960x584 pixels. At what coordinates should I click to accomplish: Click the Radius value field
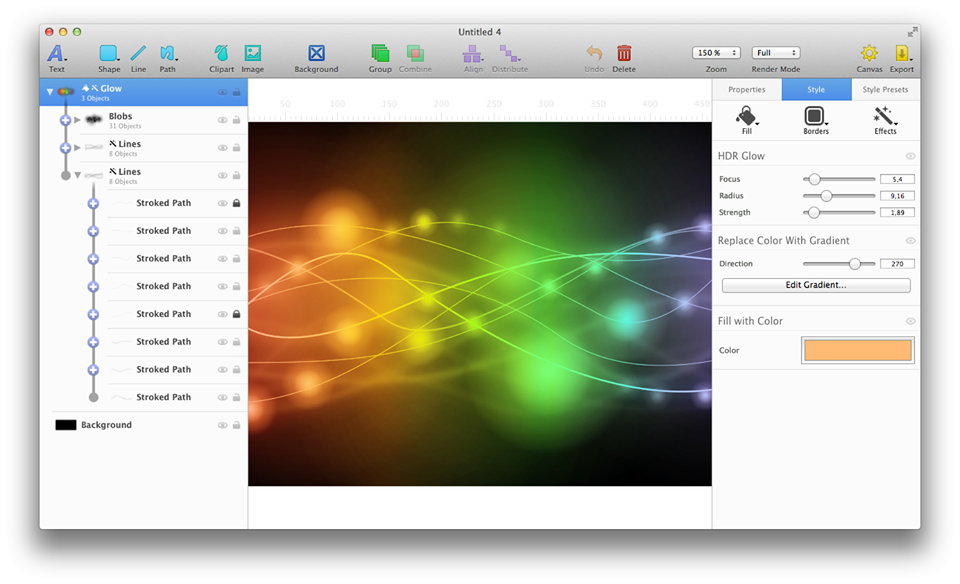(x=897, y=196)
